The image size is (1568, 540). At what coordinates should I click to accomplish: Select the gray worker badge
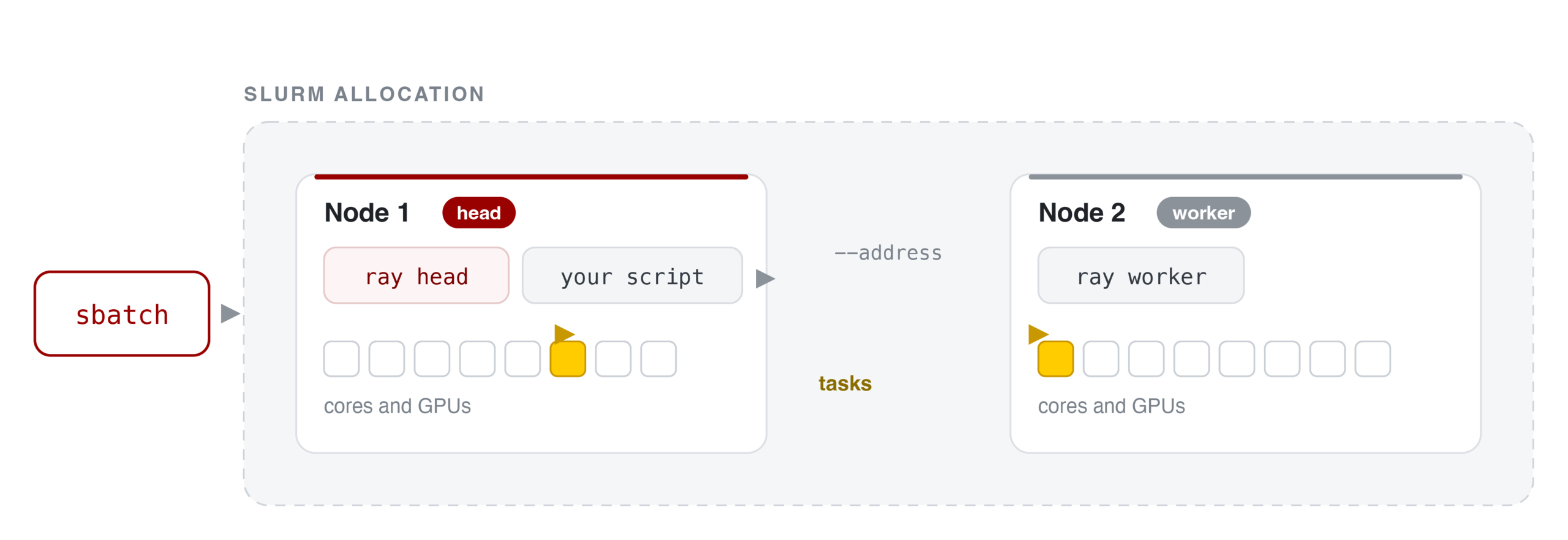click(1202, 212)
